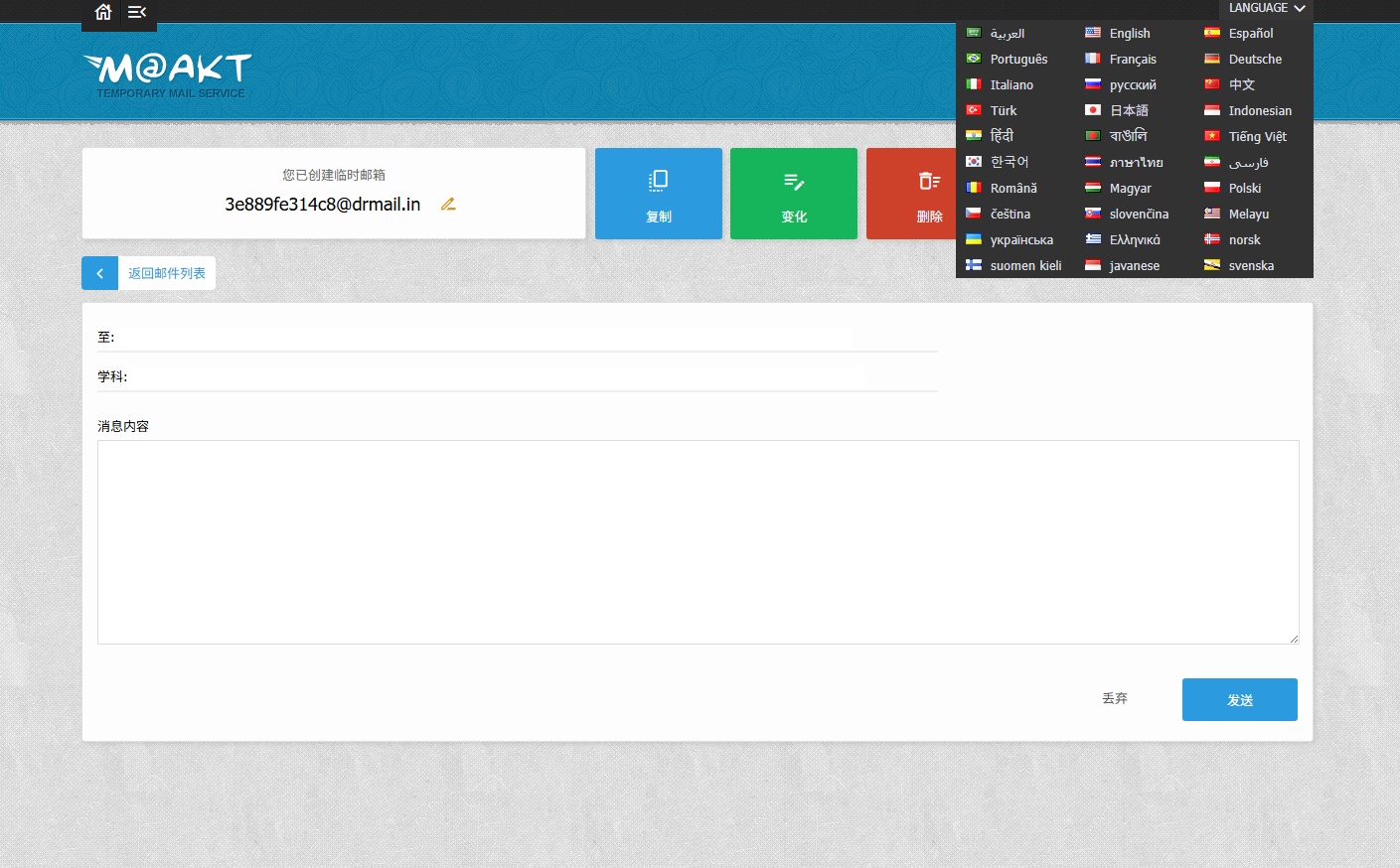The height and width of the screenshot is (868, 1400).
Task: Choose Farsi language option
Action: click(1237, 163)
